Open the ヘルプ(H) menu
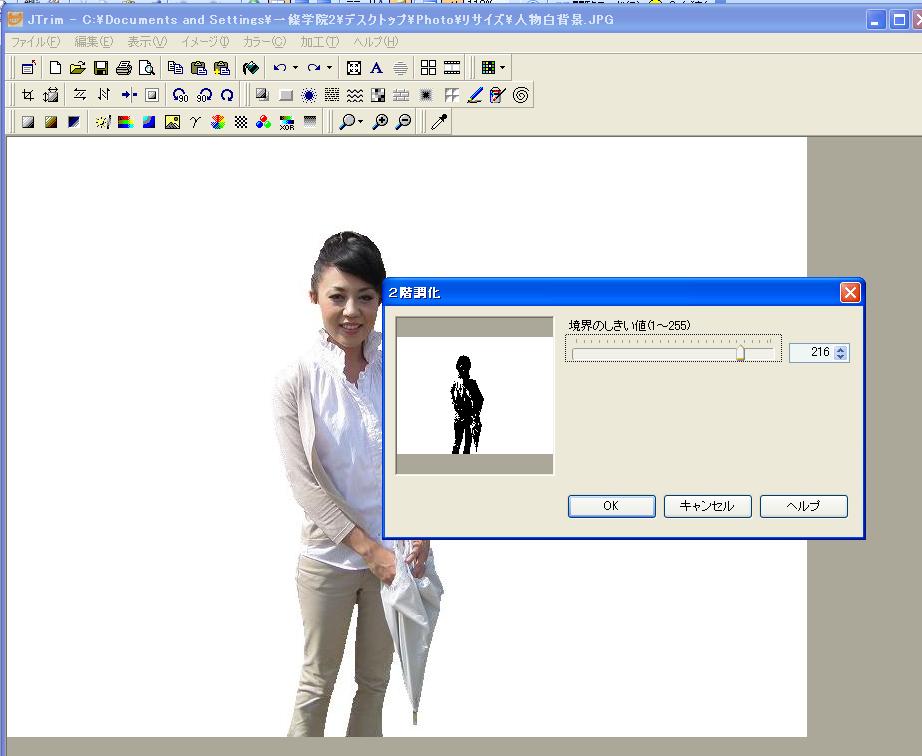 coord(376,42)
